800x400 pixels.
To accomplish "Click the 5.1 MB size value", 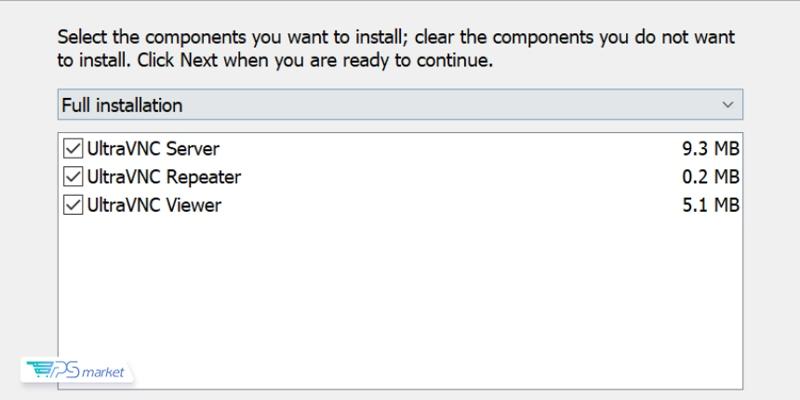I will click(710, 205).
